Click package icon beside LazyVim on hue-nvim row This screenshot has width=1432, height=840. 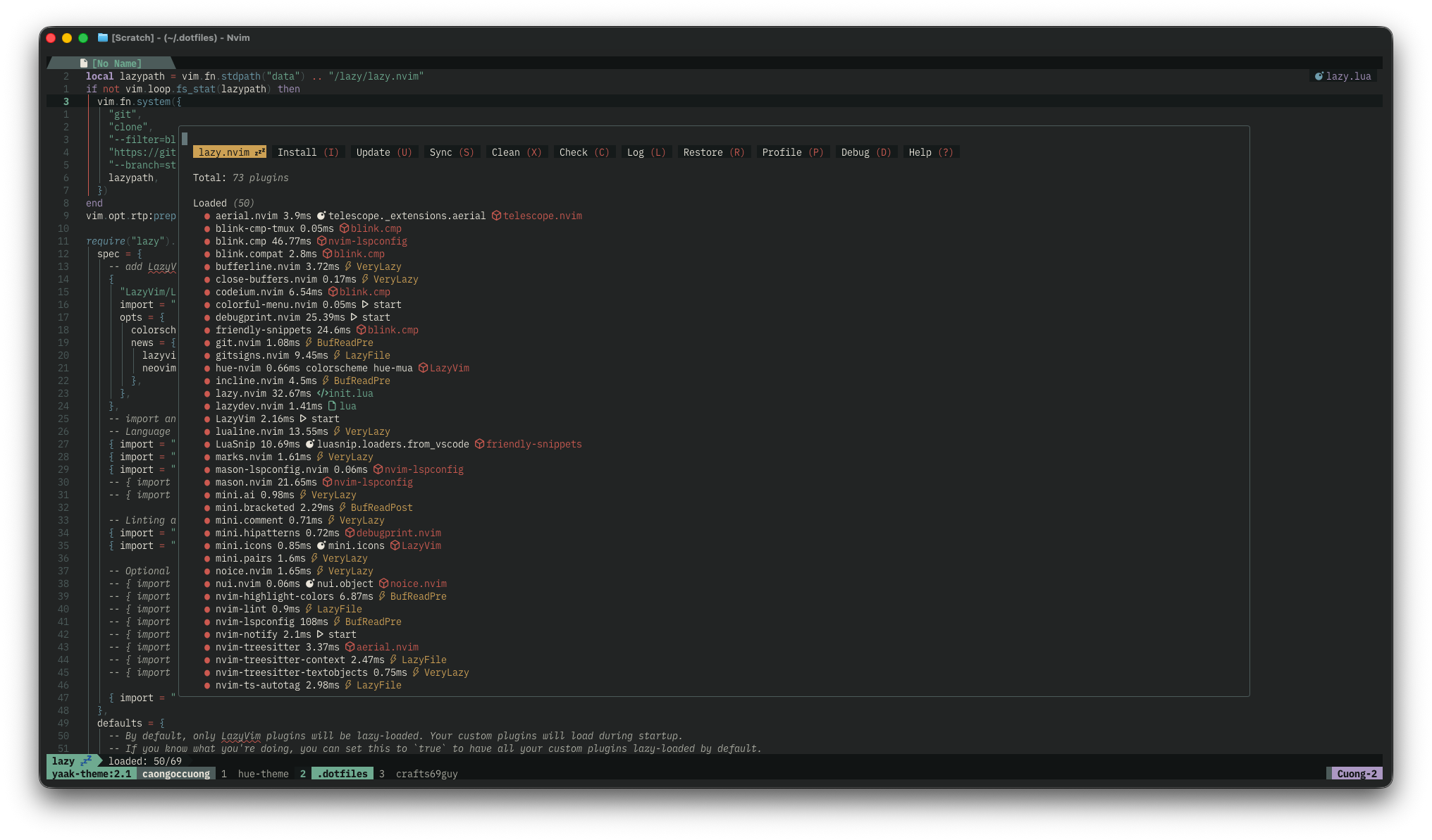423,368
